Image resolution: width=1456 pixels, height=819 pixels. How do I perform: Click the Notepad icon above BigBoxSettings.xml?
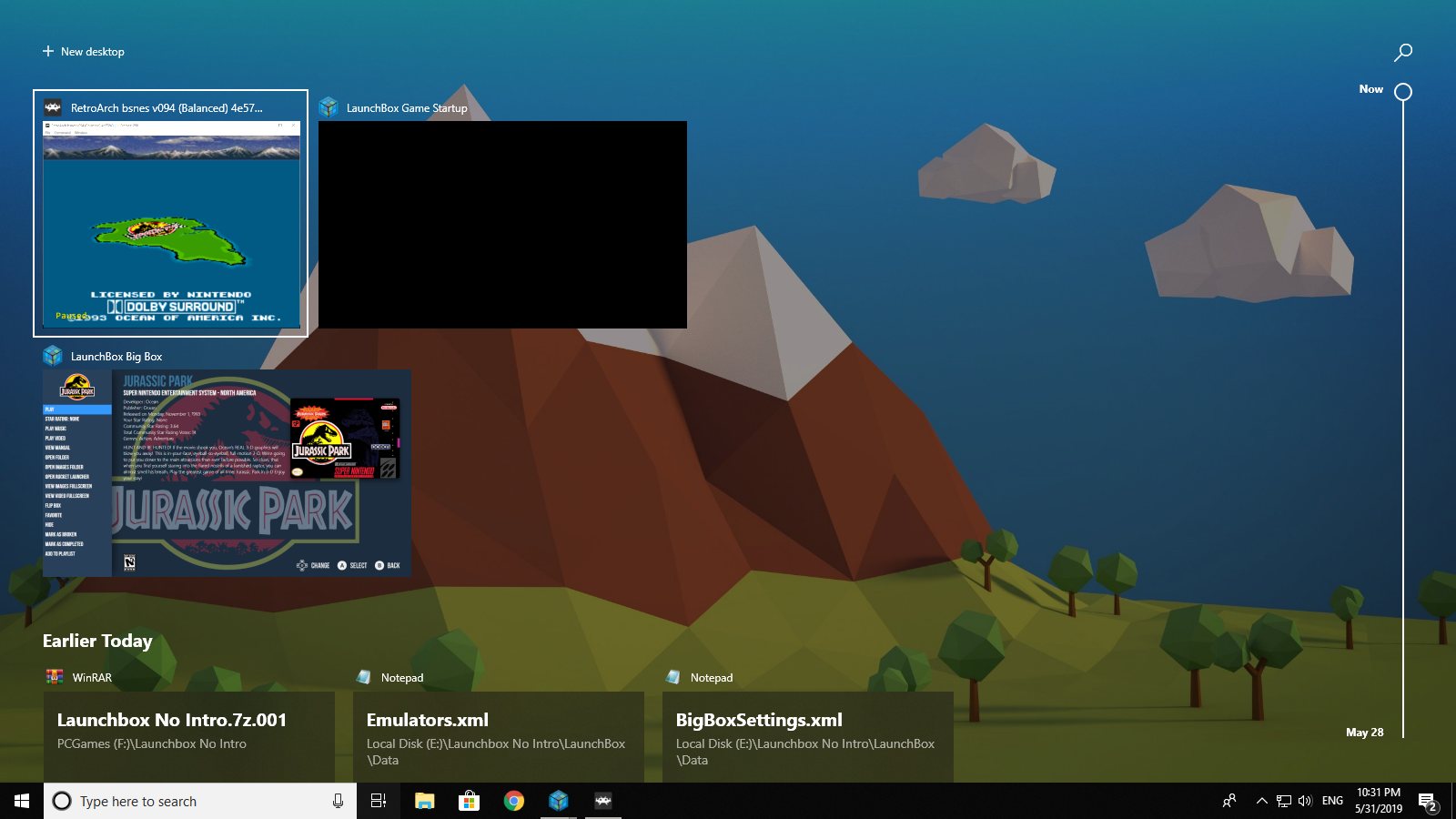pyautogui.click(x=673, y=677)
